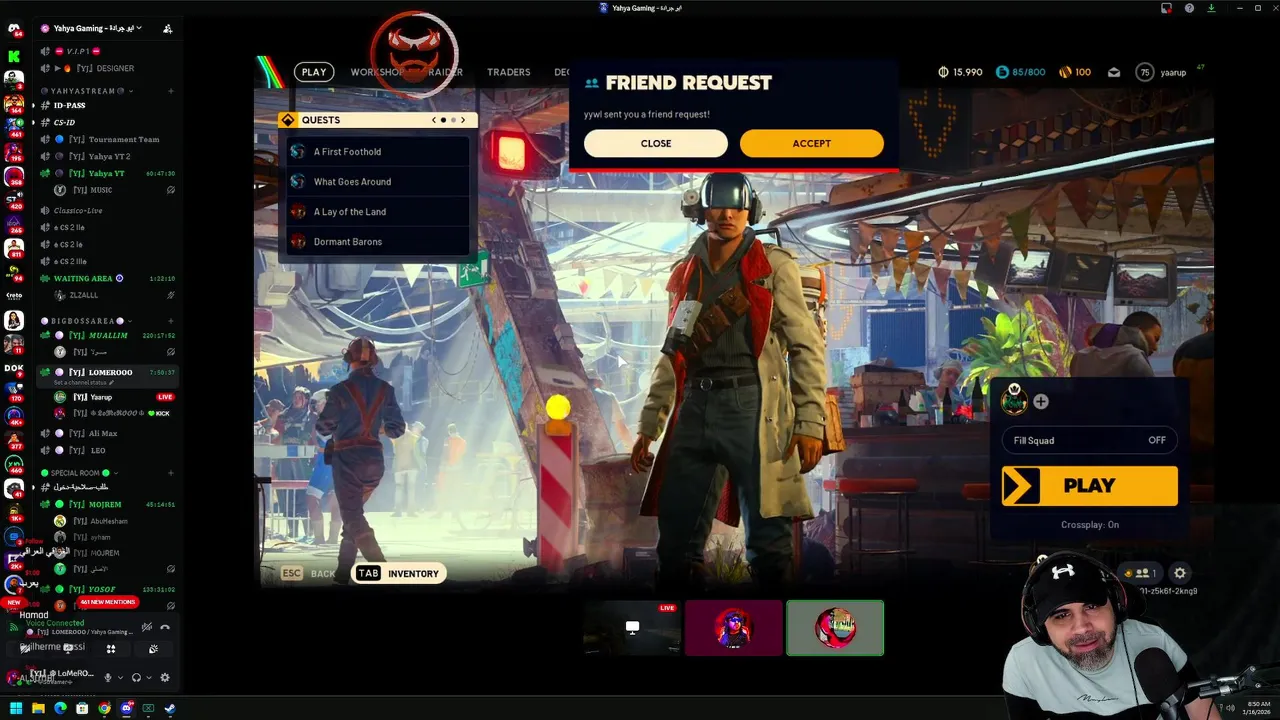Disconnect from voice call icon
1280x720 pixels.
pyautogui.click(x=165, y=627)
